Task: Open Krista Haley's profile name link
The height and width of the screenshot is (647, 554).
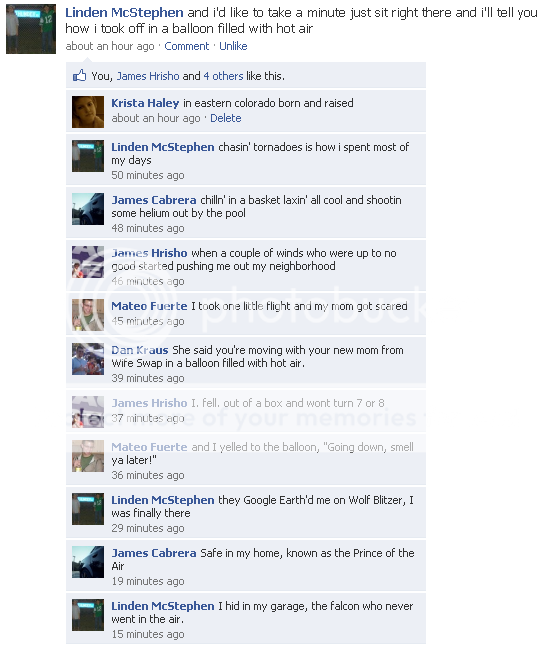Action: (x=145, y=103)
